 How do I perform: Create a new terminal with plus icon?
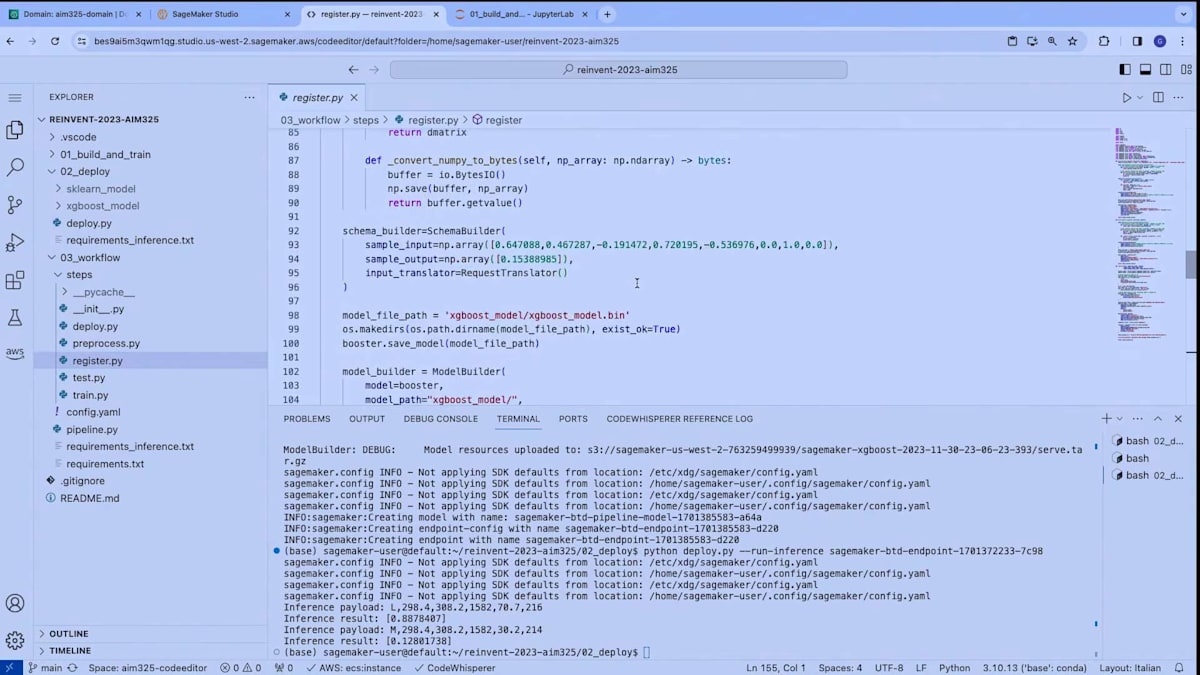(x=1106, y=418)
